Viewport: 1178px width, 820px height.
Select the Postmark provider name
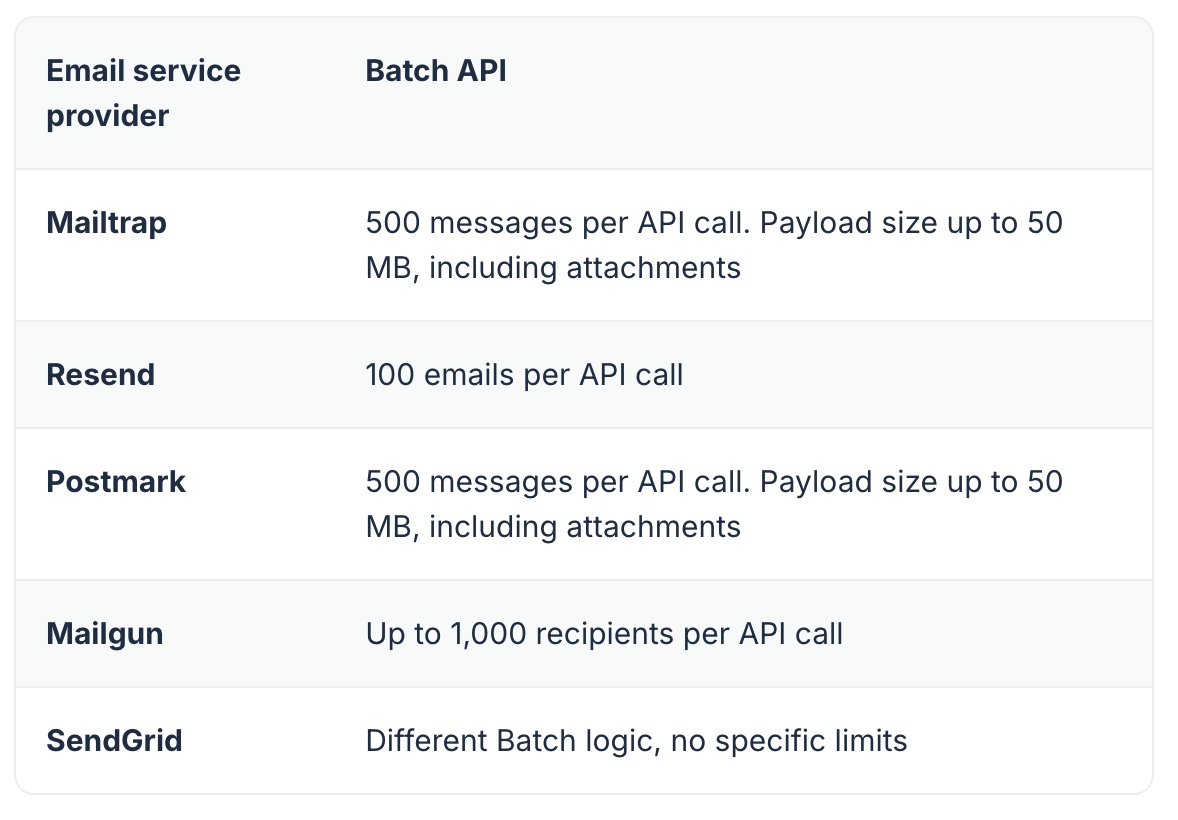pyautogui.click(x=116, y=482)
